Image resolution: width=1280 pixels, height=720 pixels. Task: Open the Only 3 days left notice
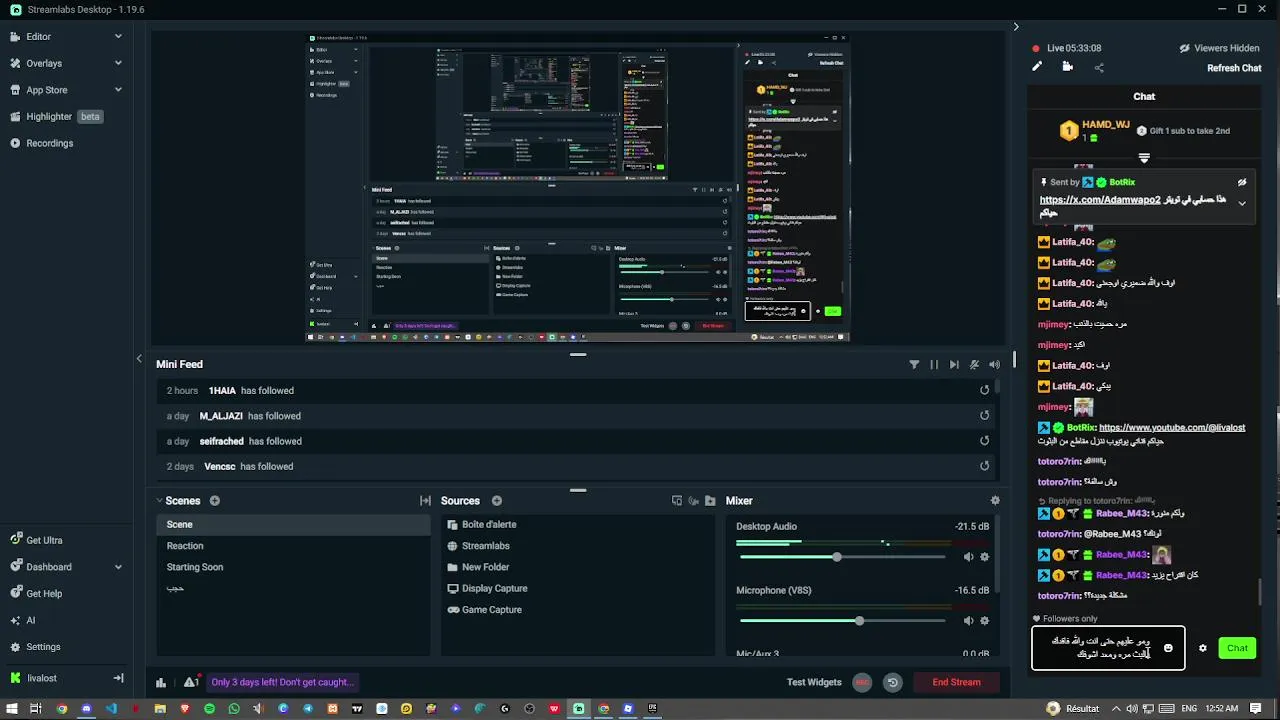[x=282, y=682]
